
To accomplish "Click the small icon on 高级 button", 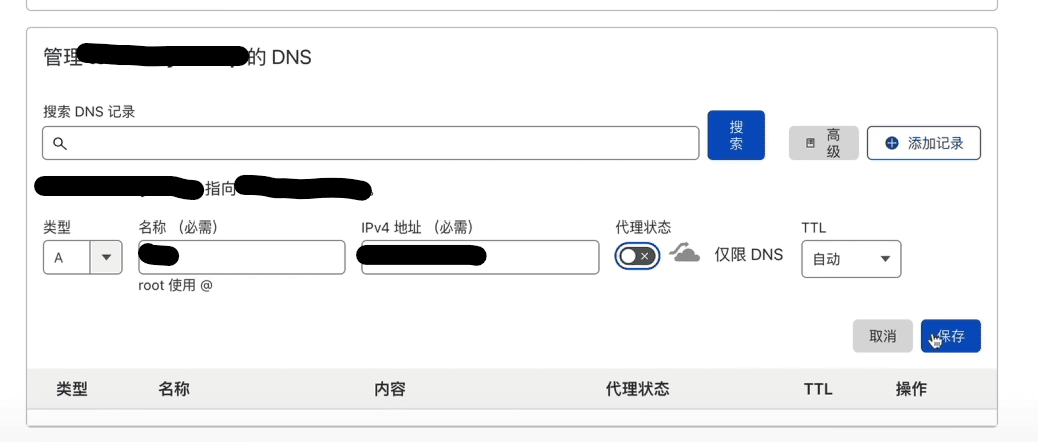I will pyautogui.click(x=810, y=144).
